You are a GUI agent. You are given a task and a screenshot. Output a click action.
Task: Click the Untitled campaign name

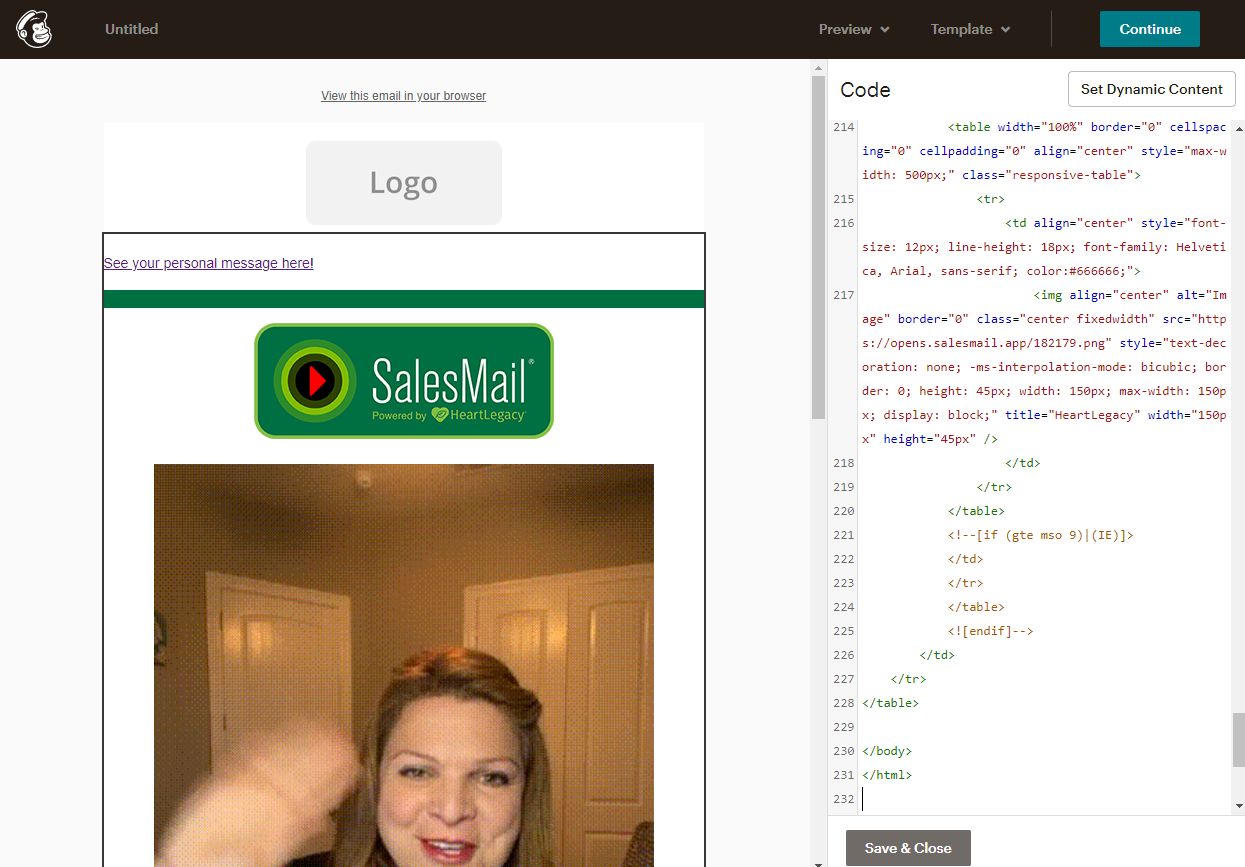tap(132, 29)
